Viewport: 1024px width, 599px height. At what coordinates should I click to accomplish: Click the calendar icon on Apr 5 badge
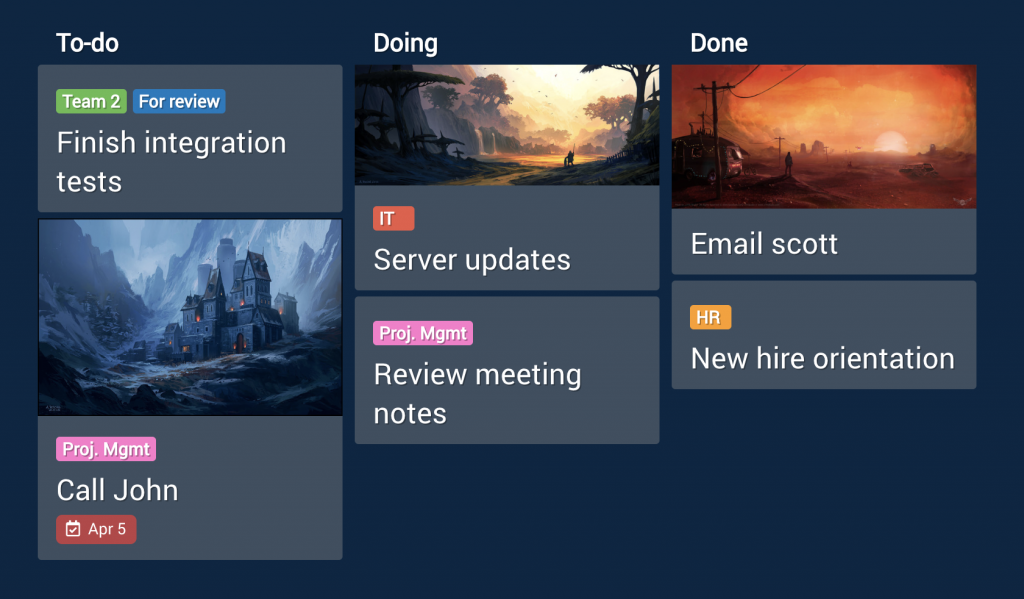pos(73,529)
